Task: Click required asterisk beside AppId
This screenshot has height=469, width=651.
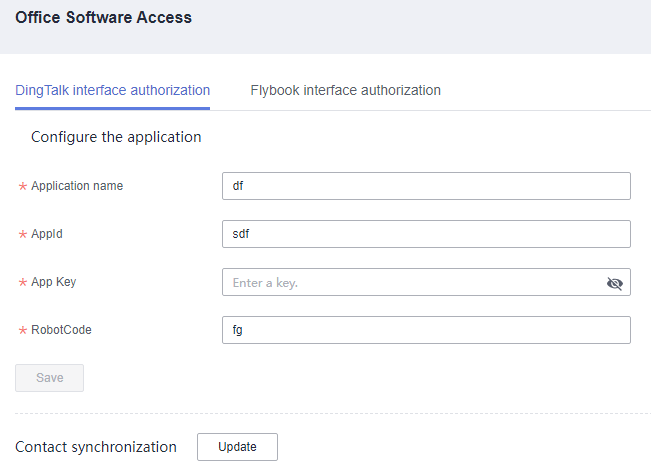Action: (x=23, y=234)
